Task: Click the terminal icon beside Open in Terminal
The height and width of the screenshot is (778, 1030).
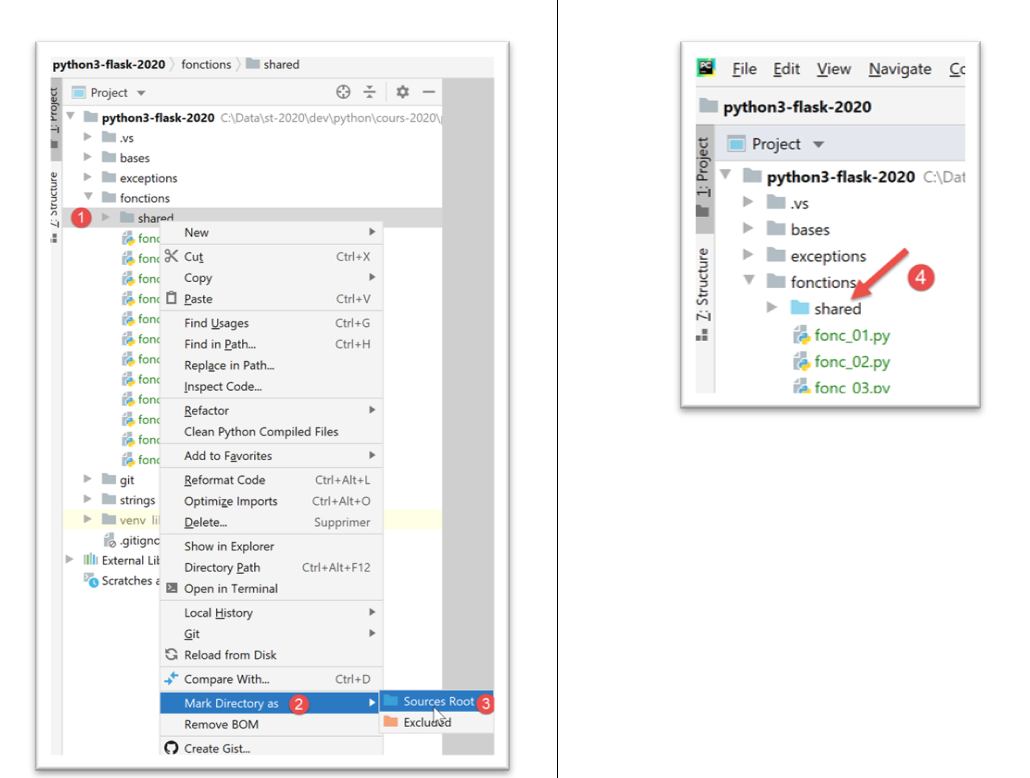Action: click(x=171, y=589)
